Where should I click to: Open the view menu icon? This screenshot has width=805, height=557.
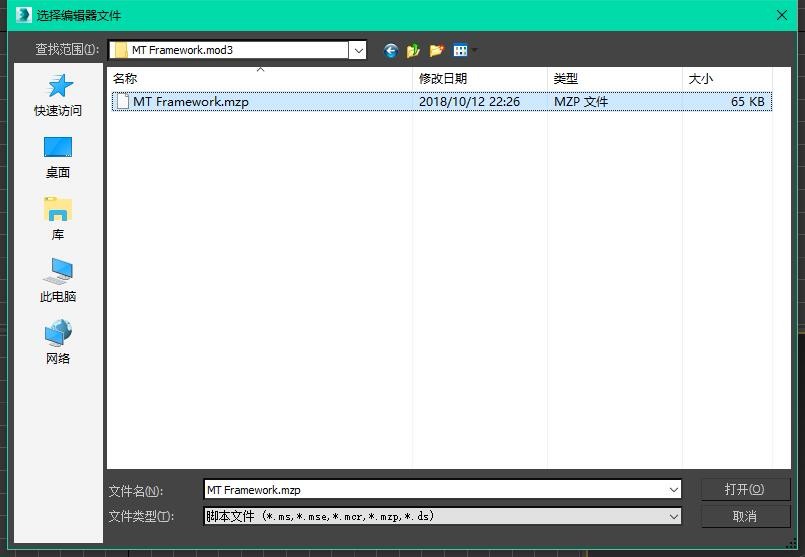click(x=462, y=50)
